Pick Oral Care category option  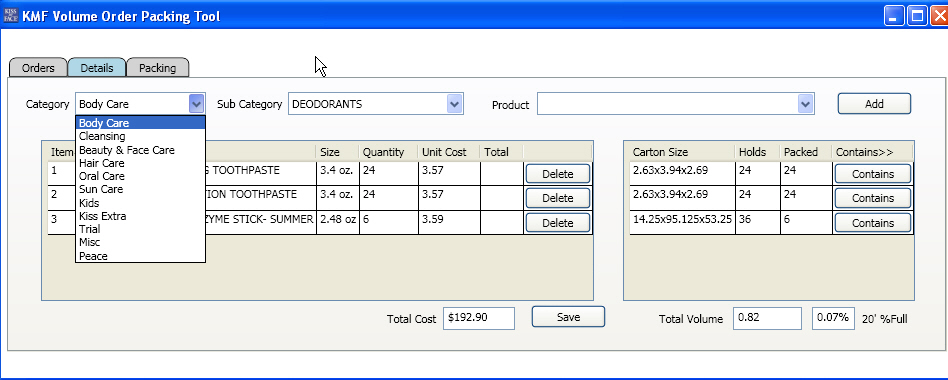tap(140, 176)
